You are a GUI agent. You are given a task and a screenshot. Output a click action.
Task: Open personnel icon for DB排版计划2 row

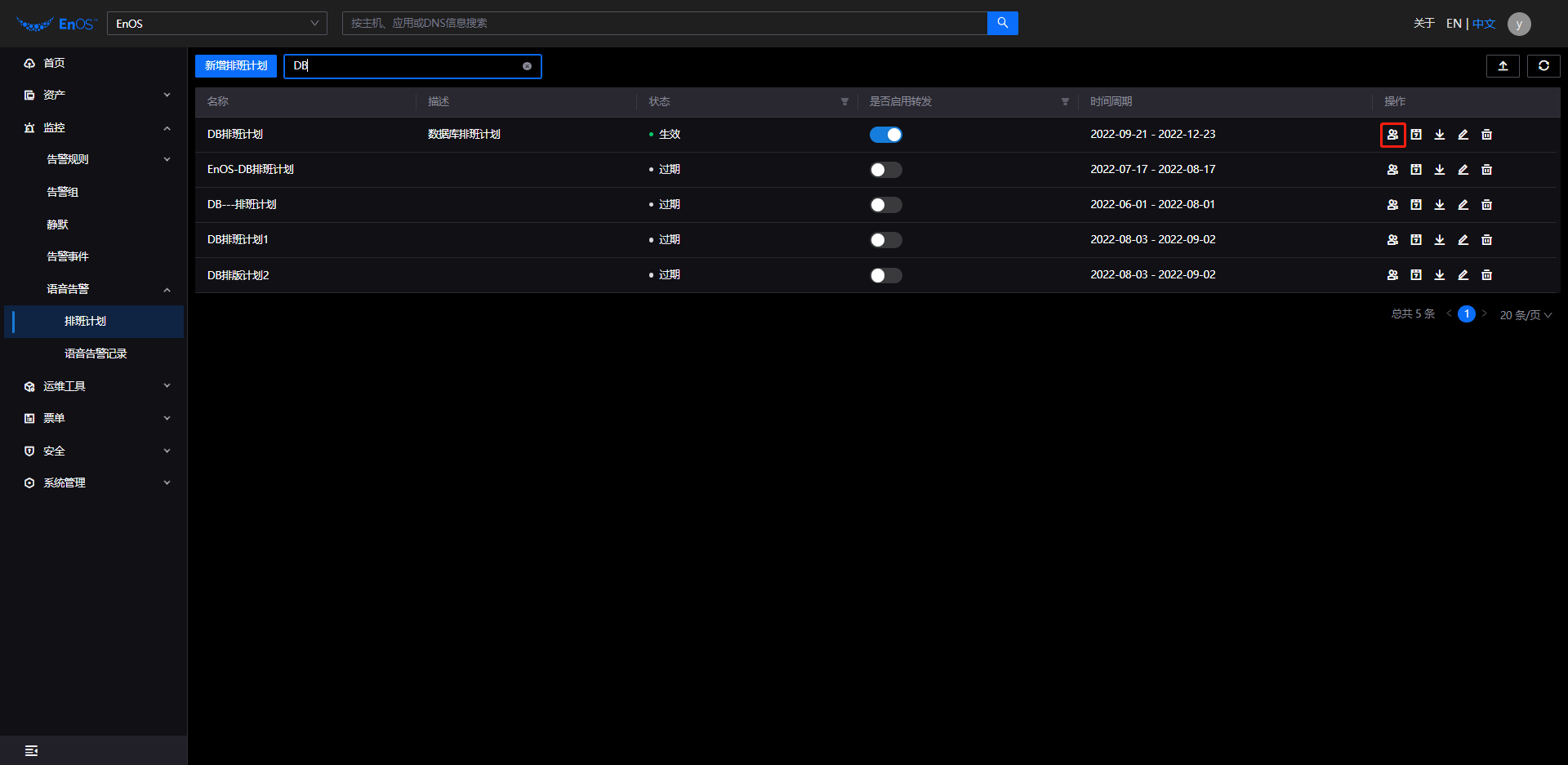1392,275
